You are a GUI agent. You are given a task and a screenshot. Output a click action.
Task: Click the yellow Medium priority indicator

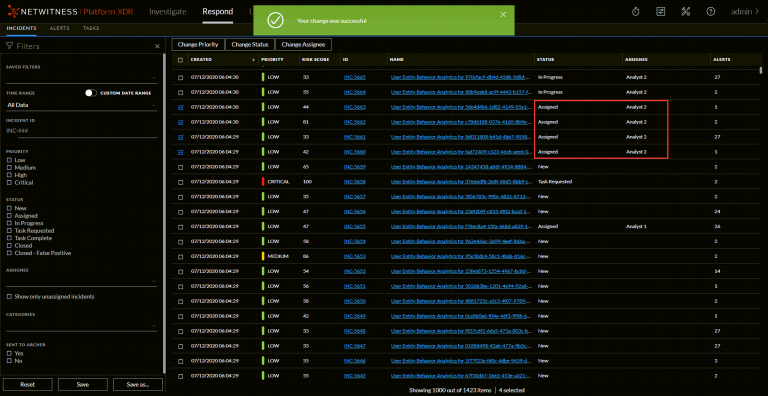pos(263,256)
